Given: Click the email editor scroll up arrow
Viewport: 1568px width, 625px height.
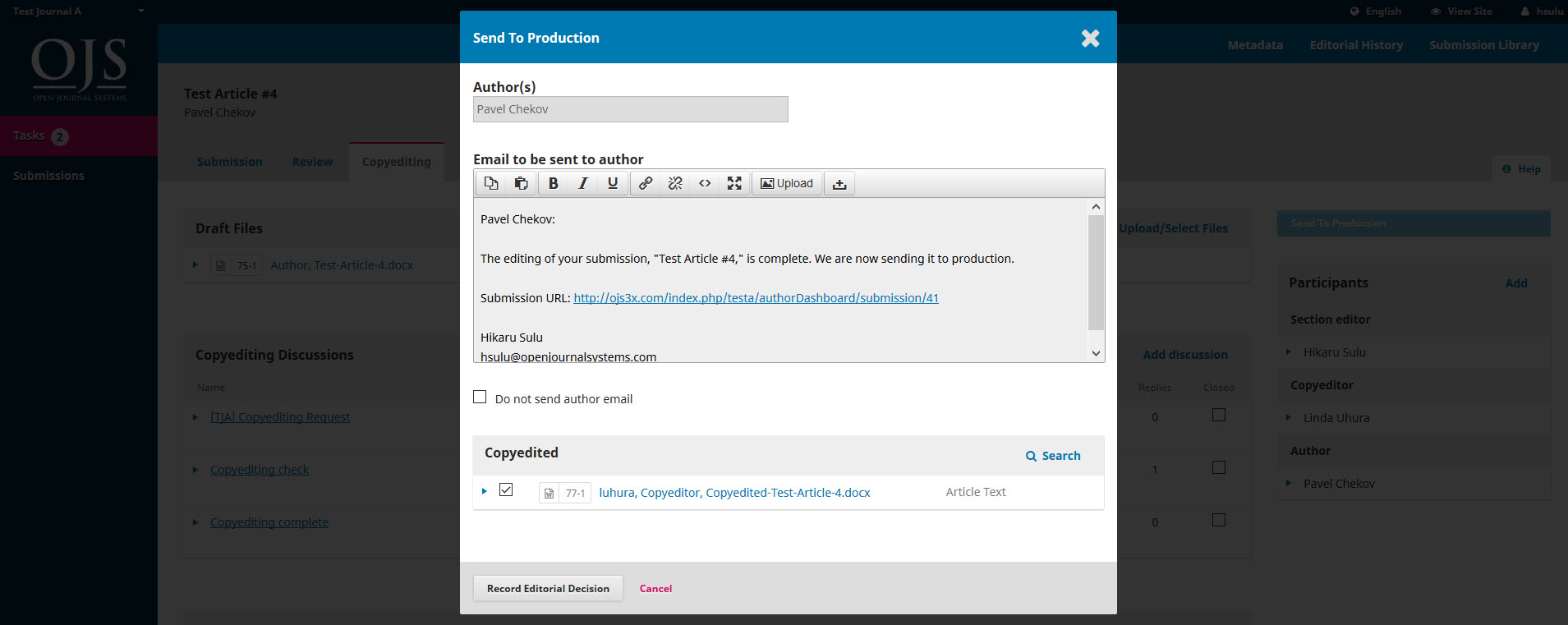Looking at the screenshot, I should click(x=1096, y=207).
